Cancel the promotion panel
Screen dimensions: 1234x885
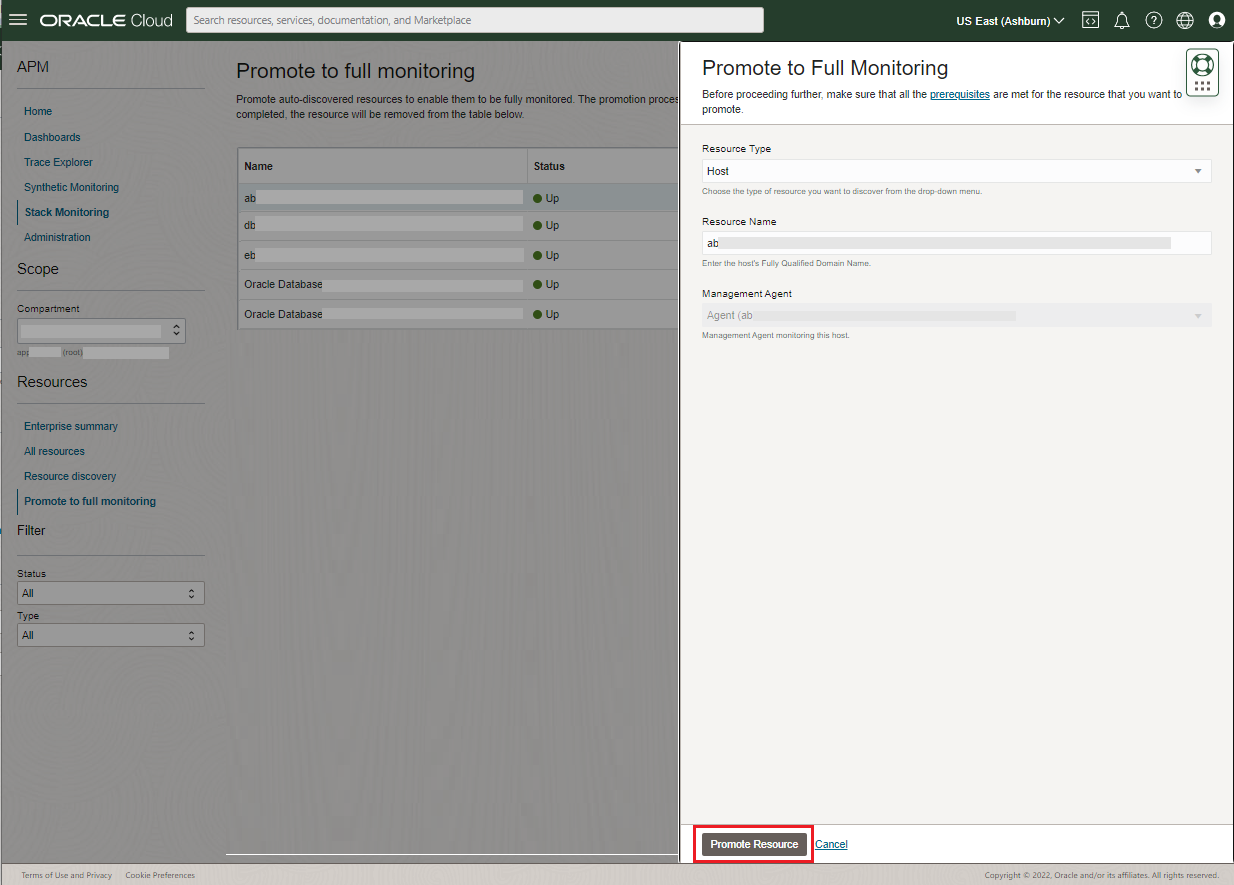point(831,845)
